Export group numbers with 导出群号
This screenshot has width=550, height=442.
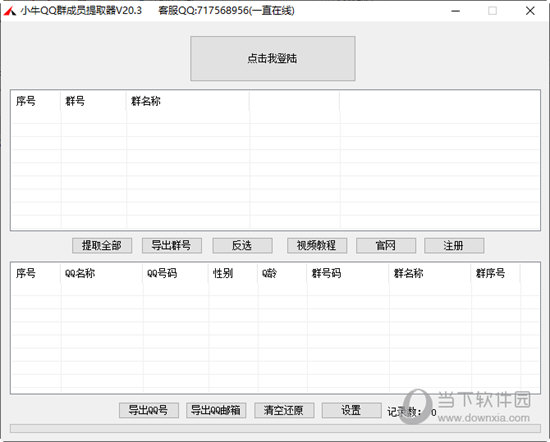pyautogui.click(x=172, y=245)
